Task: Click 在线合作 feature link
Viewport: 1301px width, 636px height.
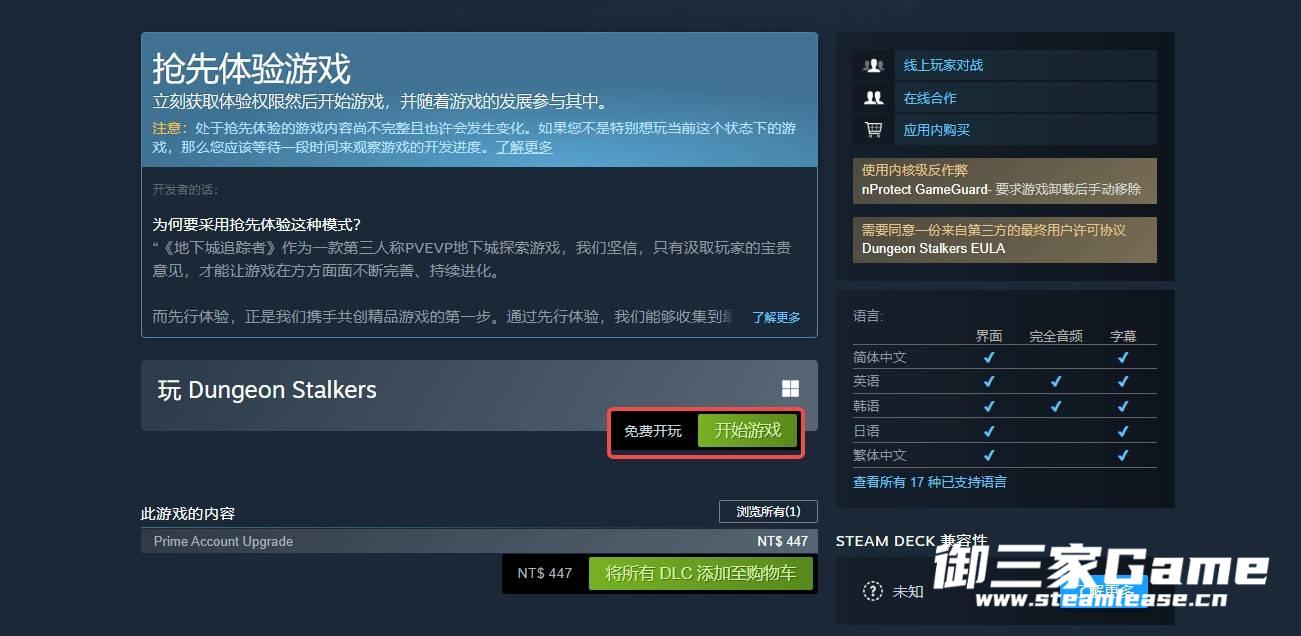Action: (930, 98)
